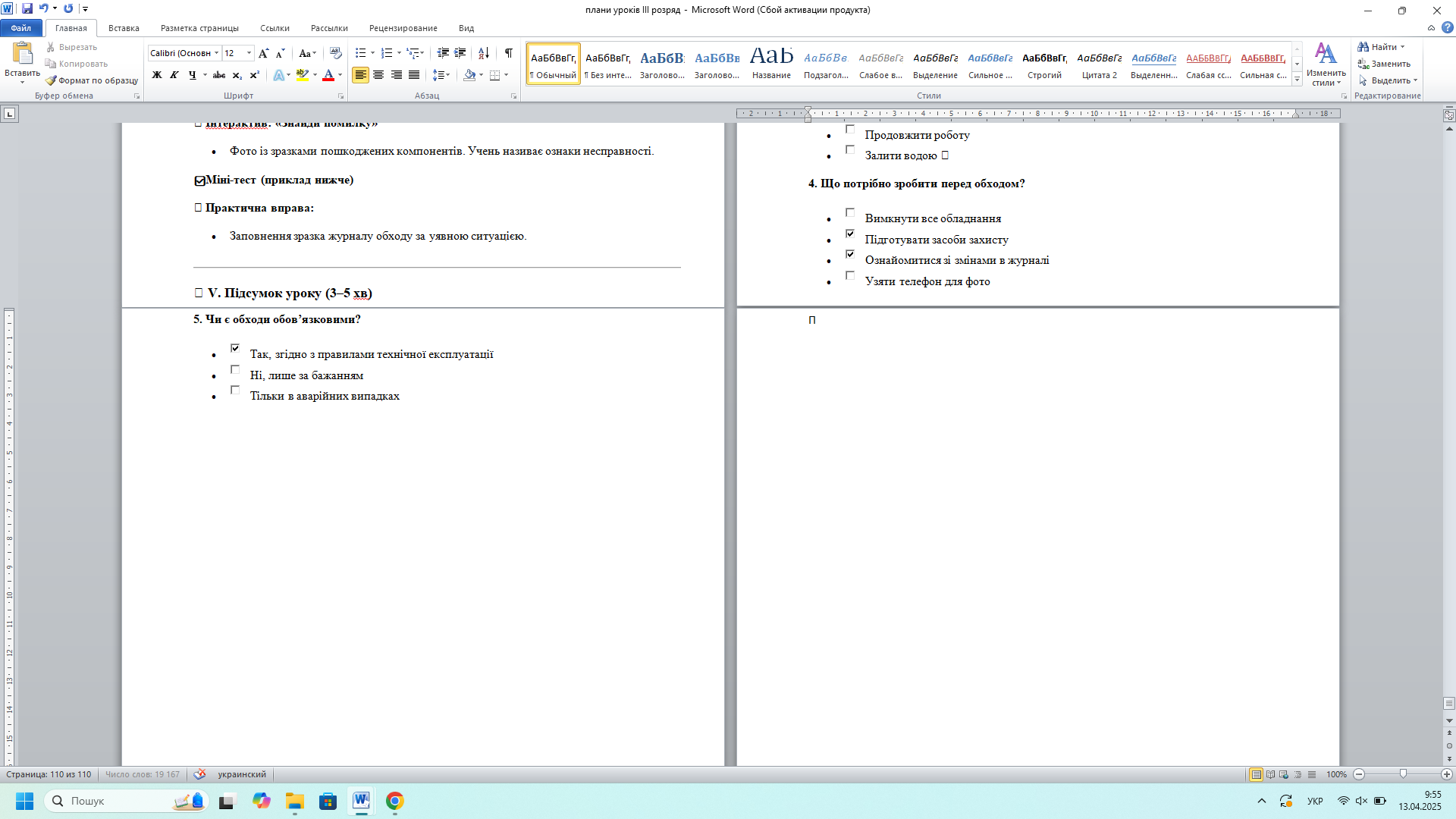Image resolution: width=1456 pixels, height=819 pixels.
Task: Click the bulleted list icon
Action: click(360, 53)
